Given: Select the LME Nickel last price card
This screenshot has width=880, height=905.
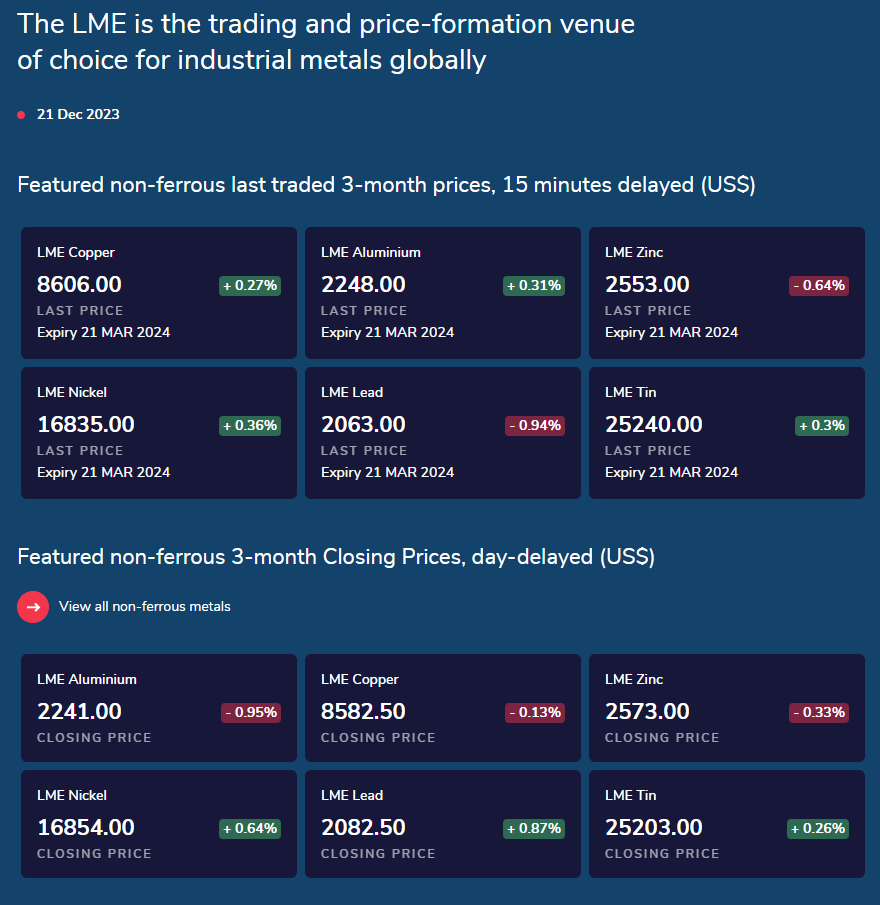Looking at the screenshot, I should pyautogui.click(x=159, y=433).
